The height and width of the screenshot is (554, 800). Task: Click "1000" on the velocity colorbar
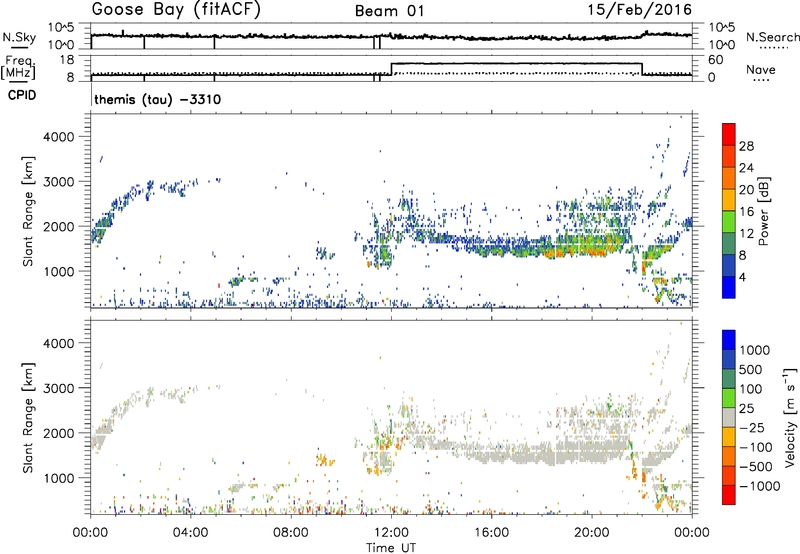click(x=755, y=350)
